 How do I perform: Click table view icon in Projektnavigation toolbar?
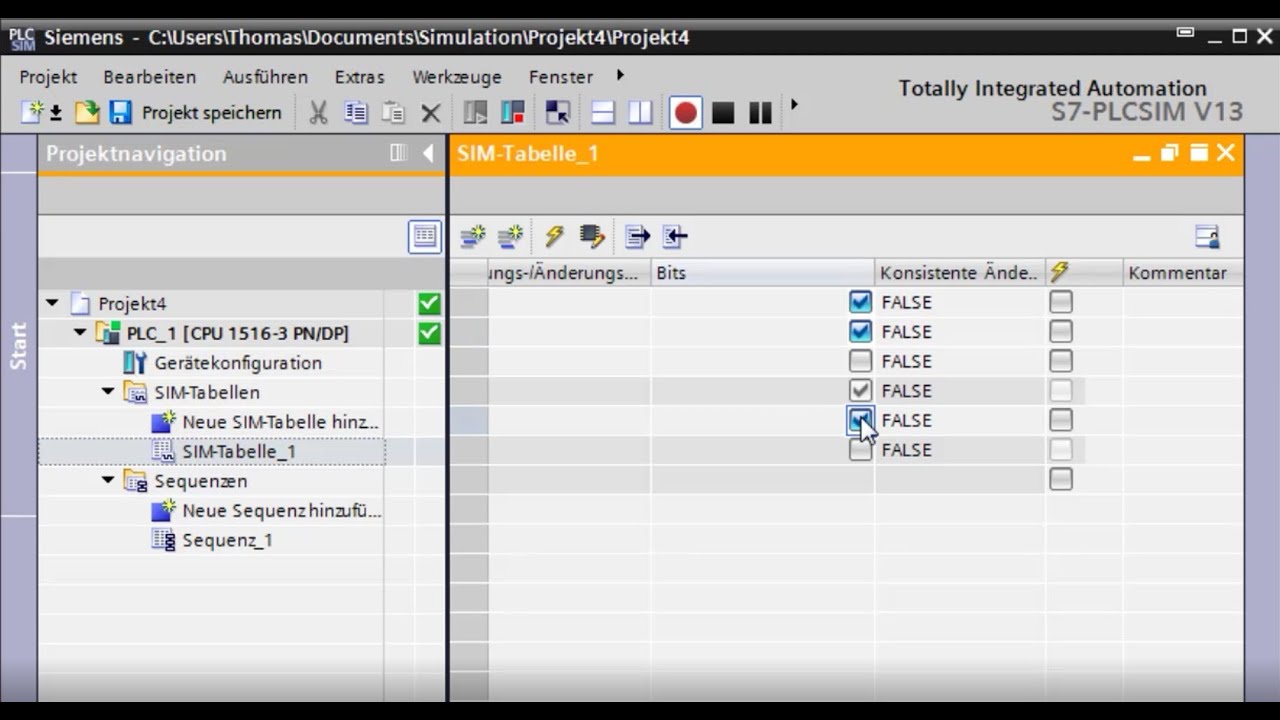[425, 236]
